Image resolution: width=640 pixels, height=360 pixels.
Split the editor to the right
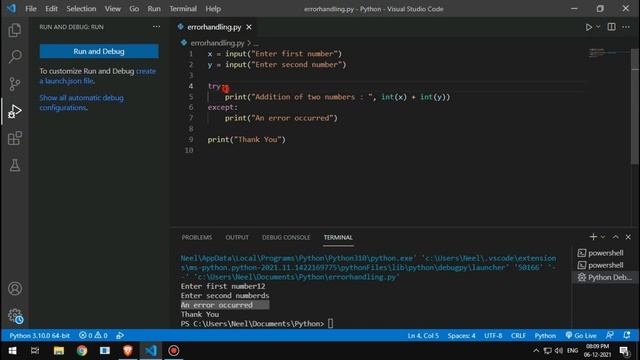coord(611,27)
